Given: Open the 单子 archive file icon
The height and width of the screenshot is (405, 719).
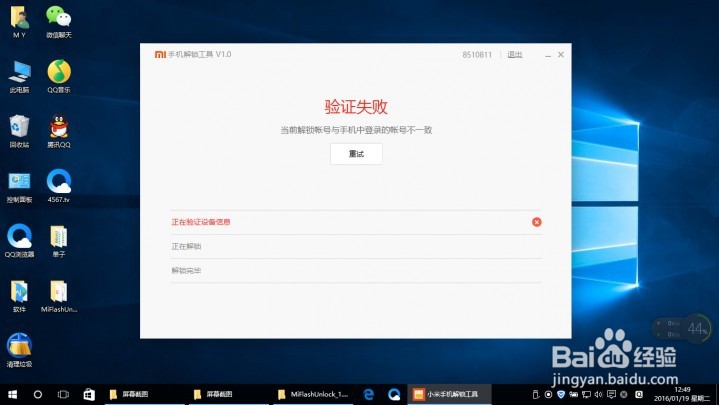Looking at the screenshot, I should tap(59, 241).
